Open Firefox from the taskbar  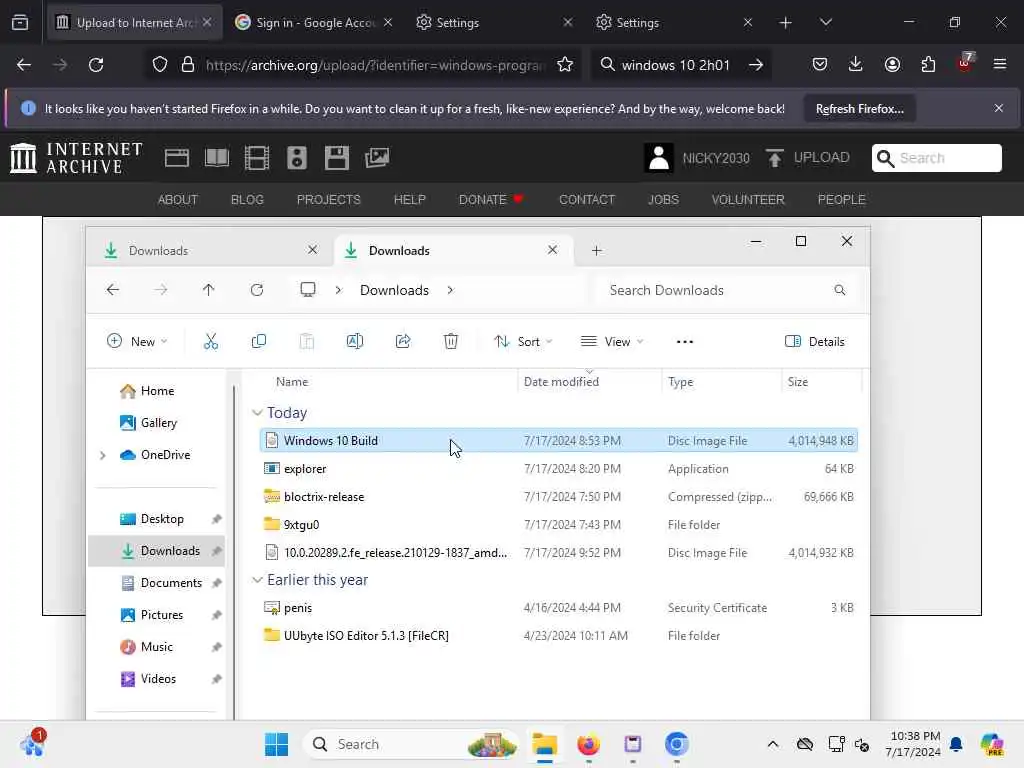point(588,744)
